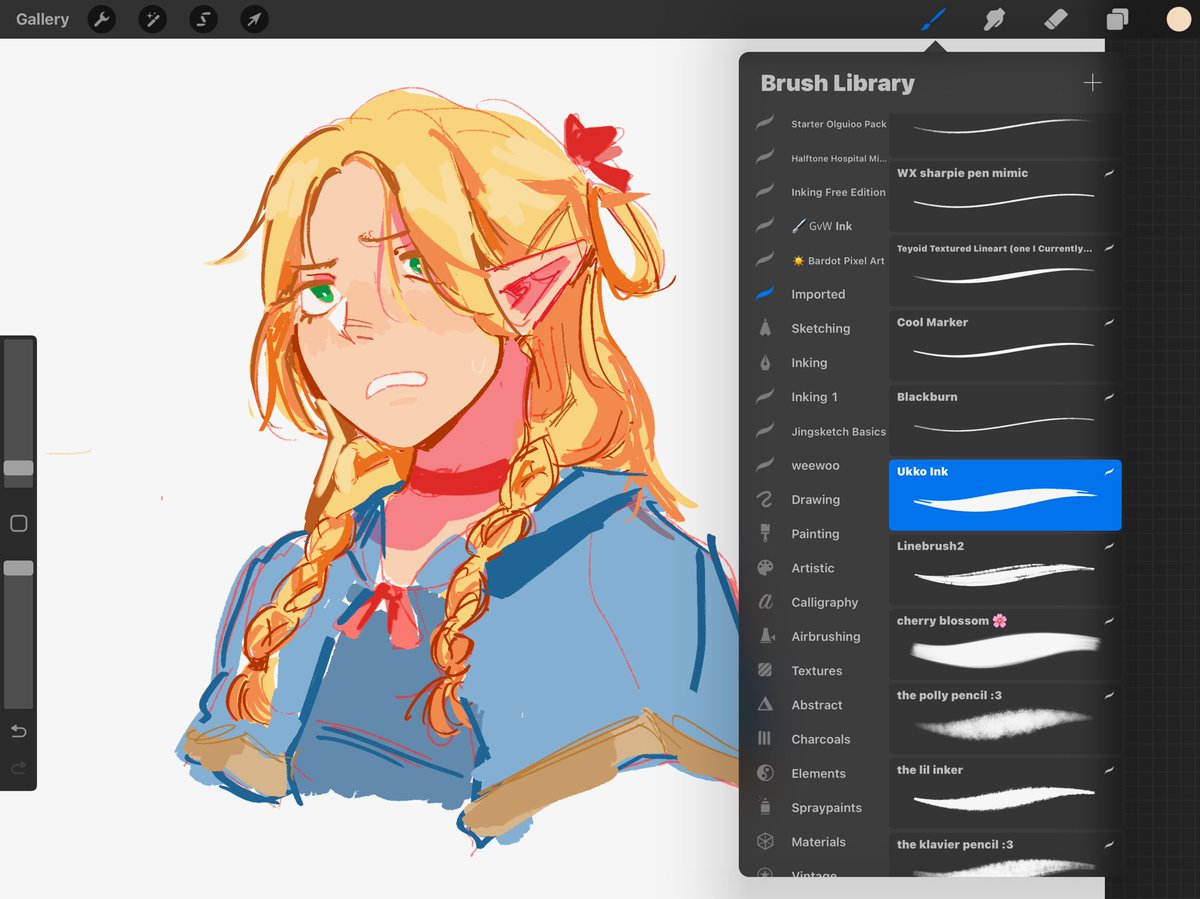Open the Textures brush set
Viewport: 1200px width, 899px height.
pyautogui.click(x=820, y=670)
